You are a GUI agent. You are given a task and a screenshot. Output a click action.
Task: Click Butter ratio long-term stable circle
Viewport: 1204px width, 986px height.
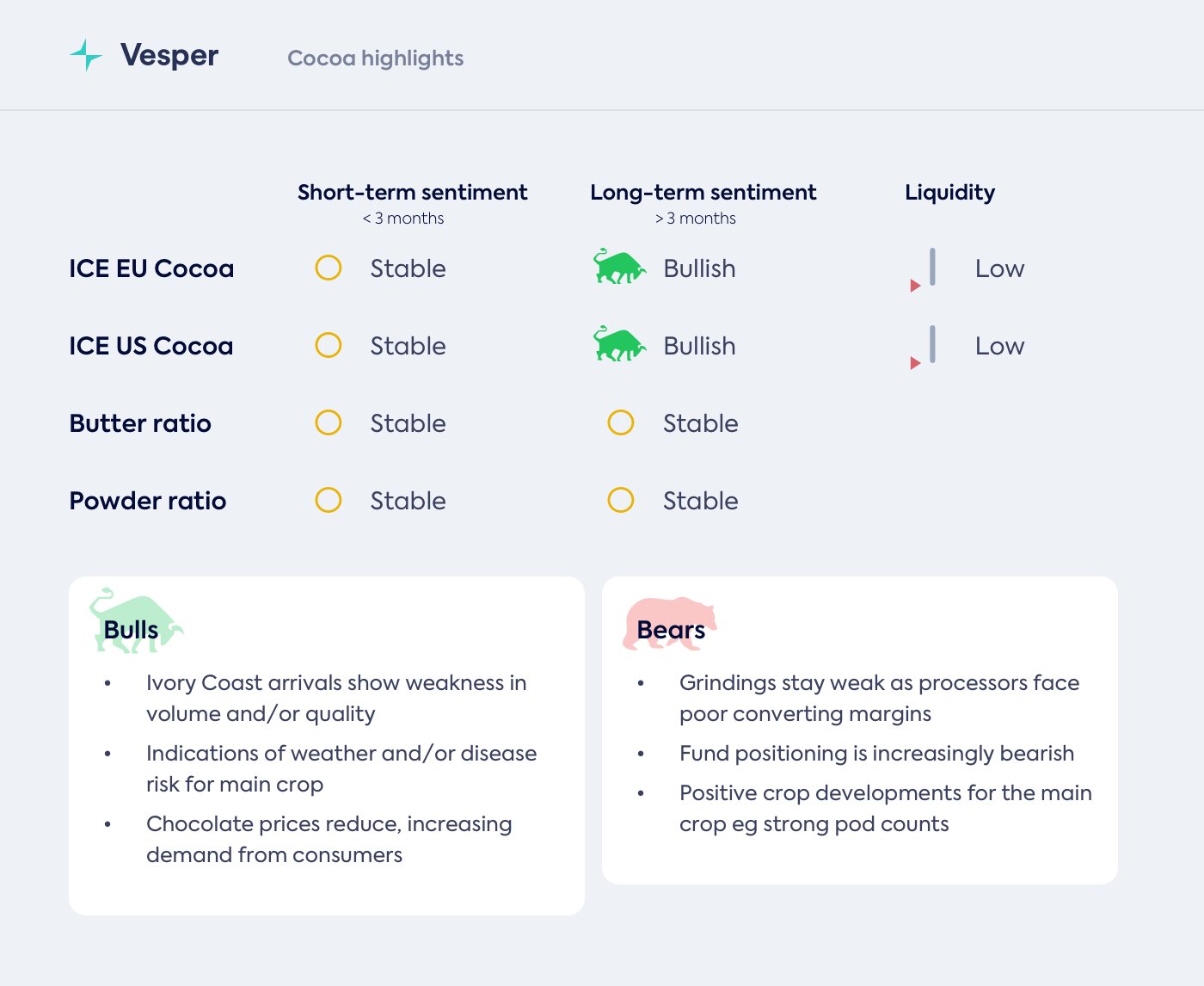point(621,423)
